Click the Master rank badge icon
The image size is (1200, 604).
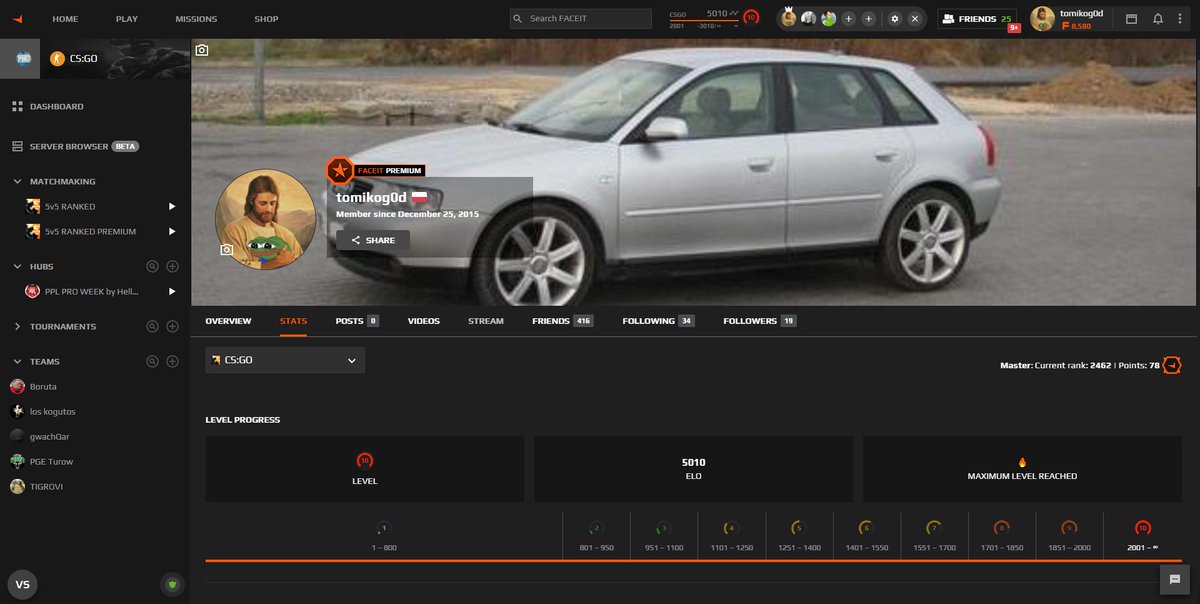[x=1172, y=365]
